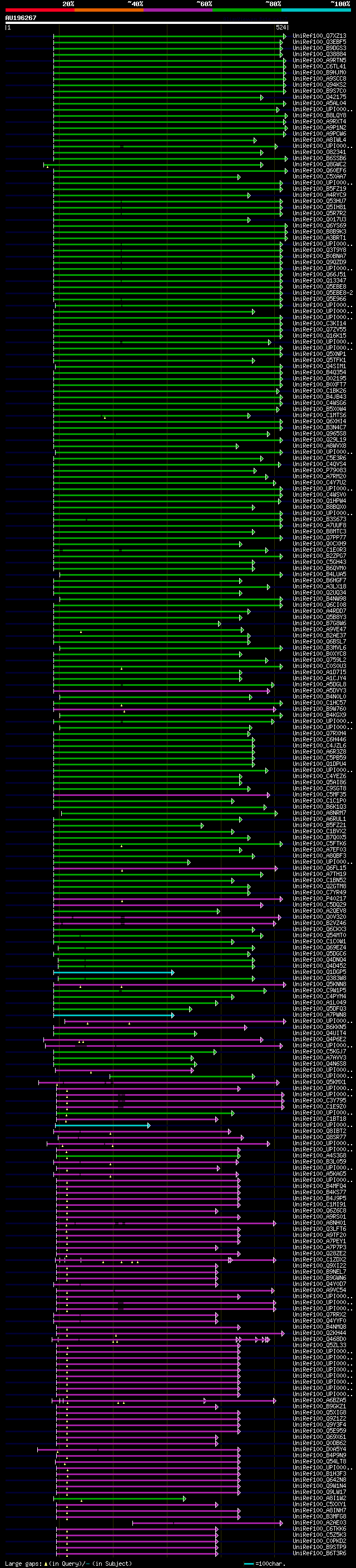Select UniRef100_B9HJM0 label
The height and width of the screenshot is (1568, 356).
pos(319,72)
